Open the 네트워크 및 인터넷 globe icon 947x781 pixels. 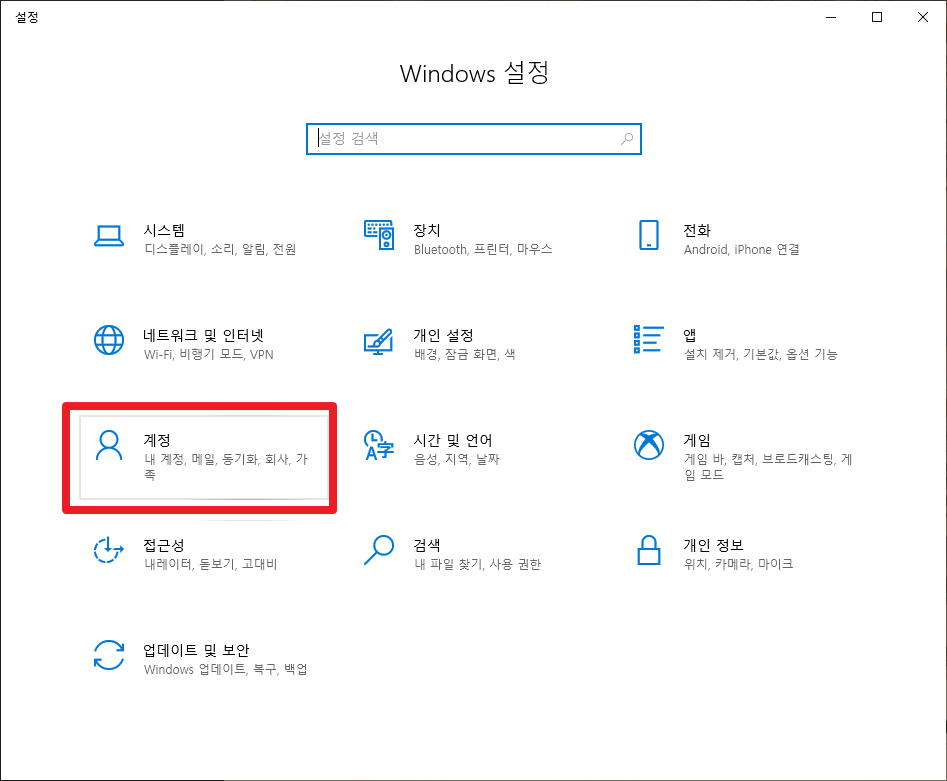(109, 340)
